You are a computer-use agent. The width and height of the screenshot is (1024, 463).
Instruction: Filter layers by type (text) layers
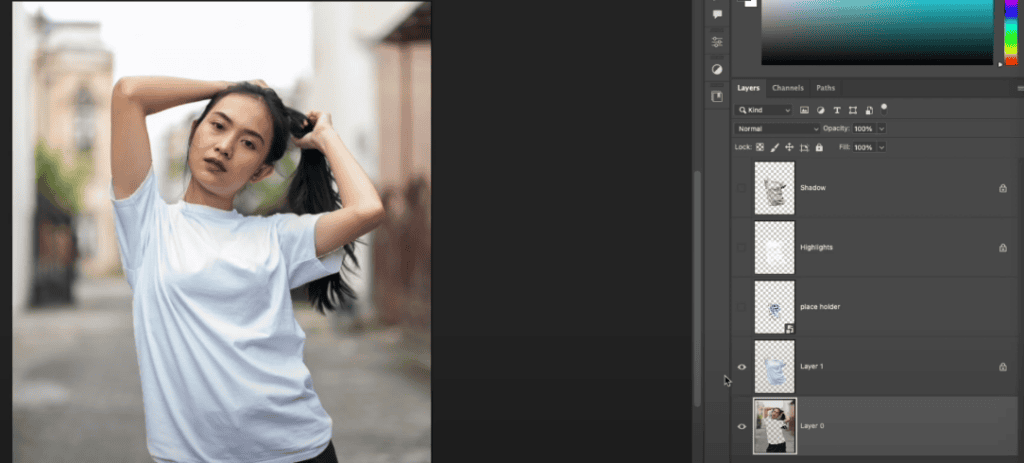click(836, 109)
